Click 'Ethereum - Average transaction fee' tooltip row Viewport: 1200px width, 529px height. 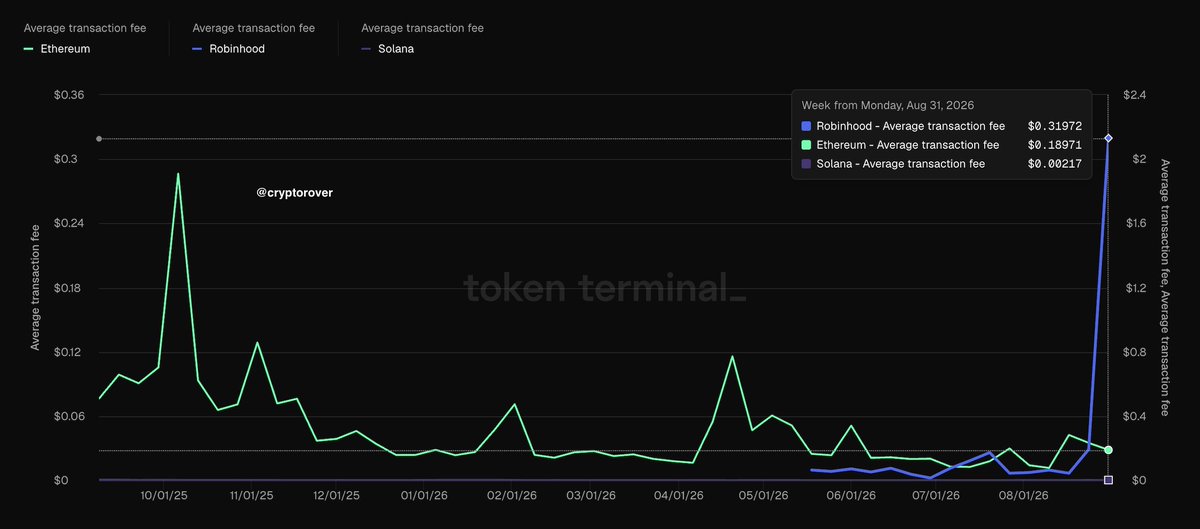tap(942, 145)
